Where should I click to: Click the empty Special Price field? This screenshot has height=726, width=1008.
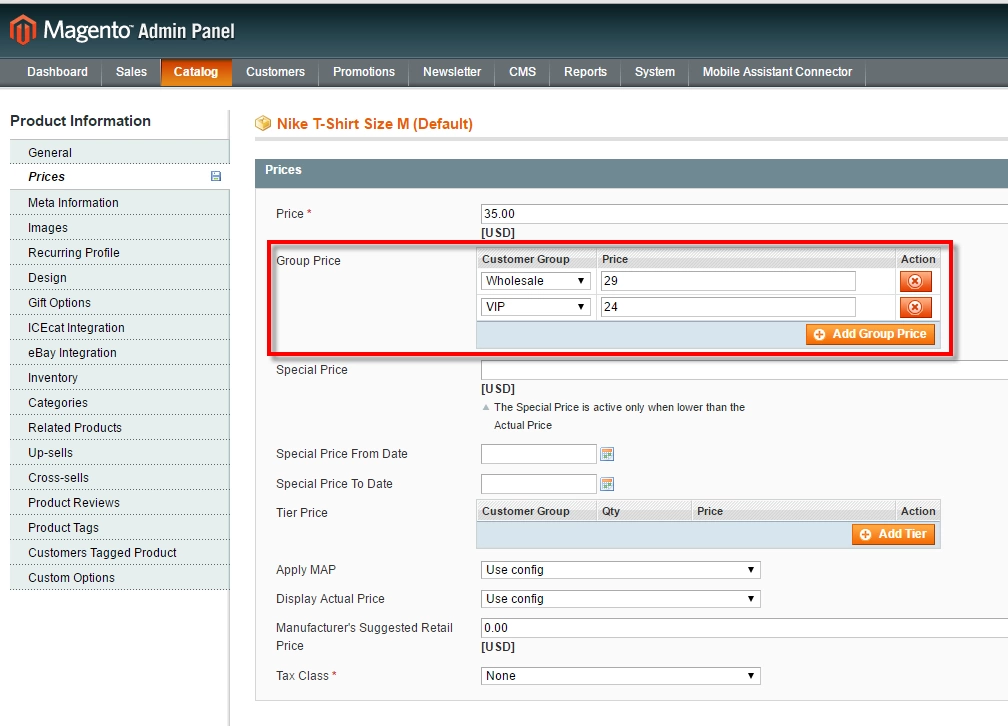click(x=744, y=370)
